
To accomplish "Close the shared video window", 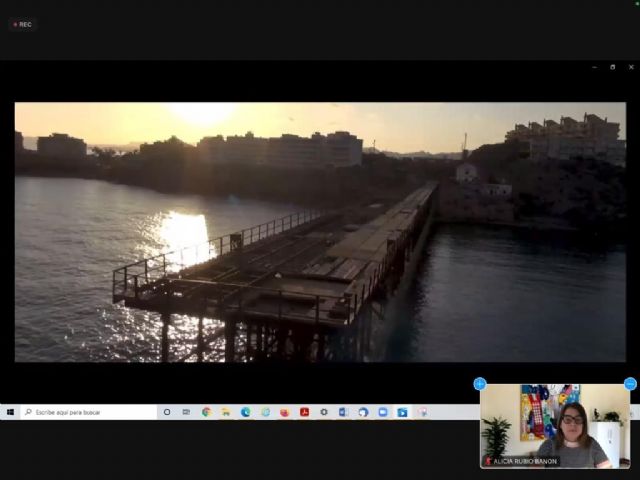I will coord(630,67).
